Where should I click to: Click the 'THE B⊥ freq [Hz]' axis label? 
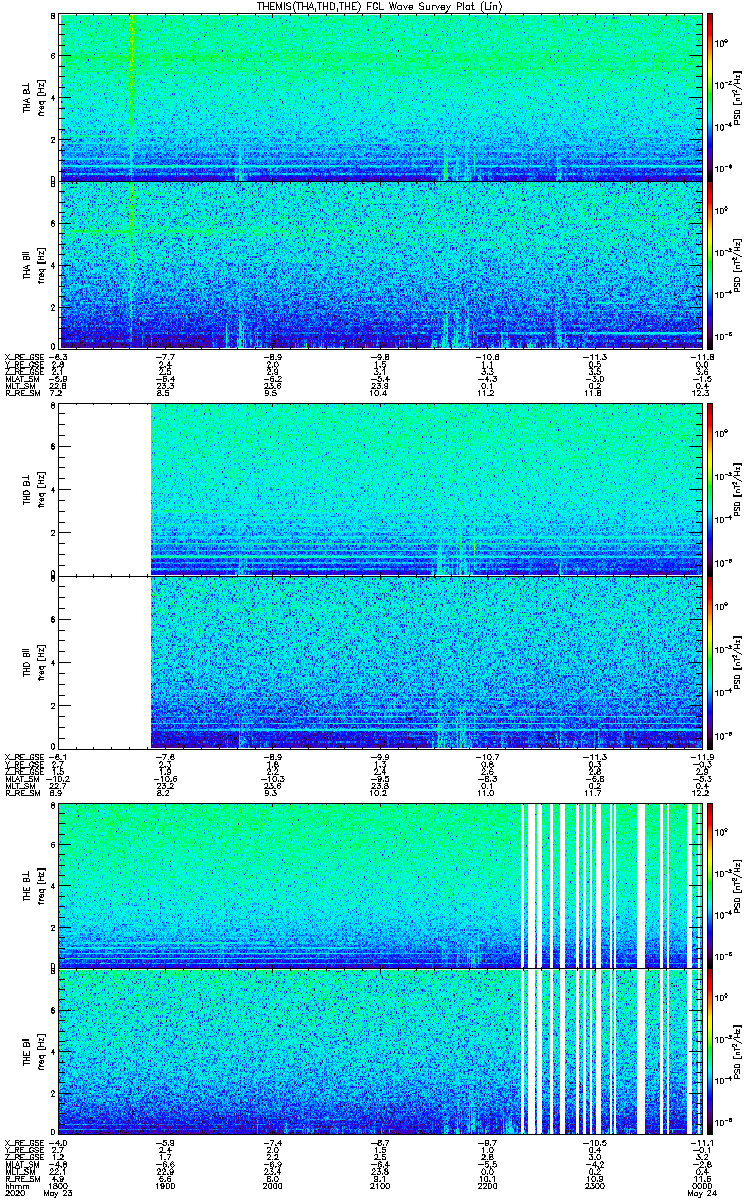click(34, 885)
